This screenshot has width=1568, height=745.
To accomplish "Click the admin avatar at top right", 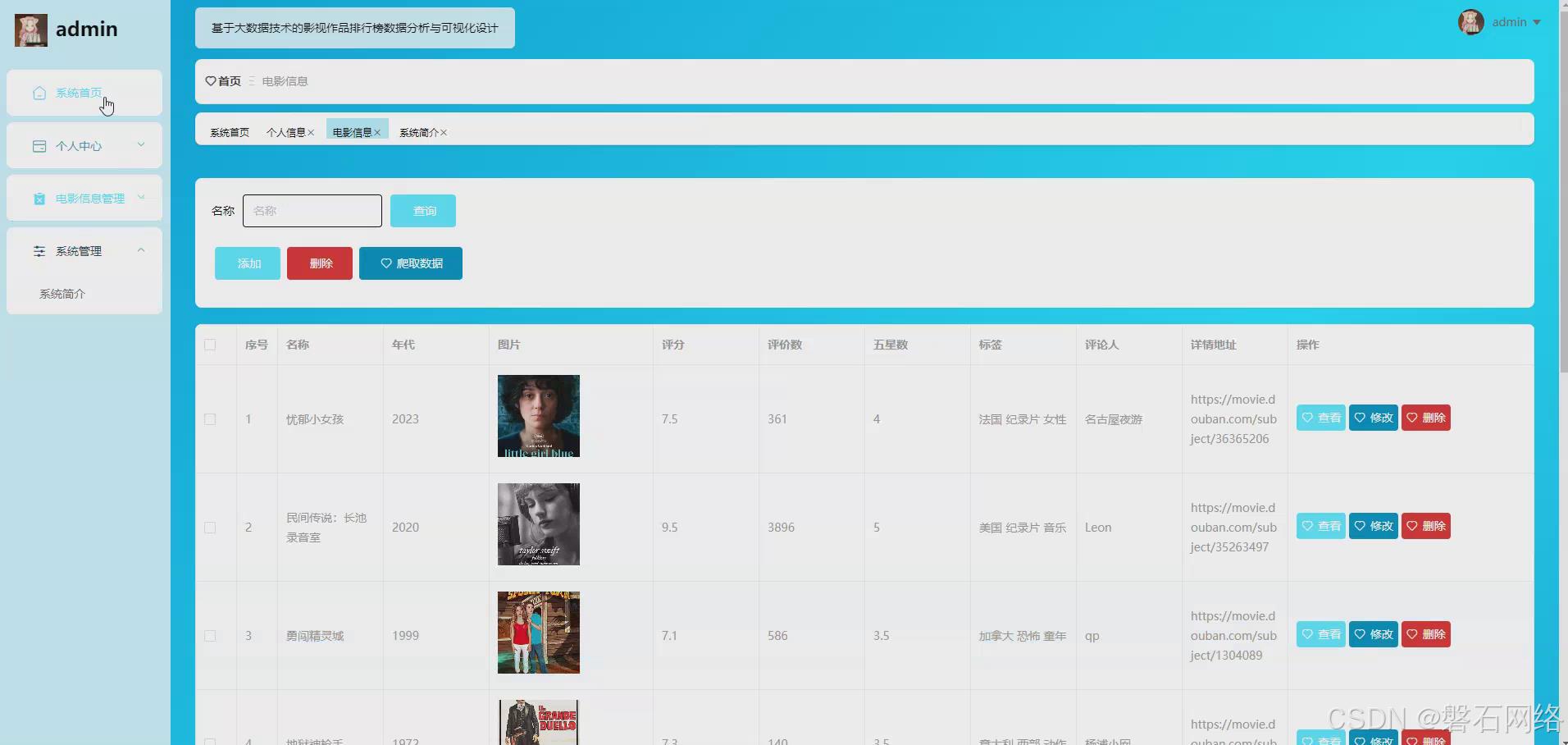I will point(1470,22).
